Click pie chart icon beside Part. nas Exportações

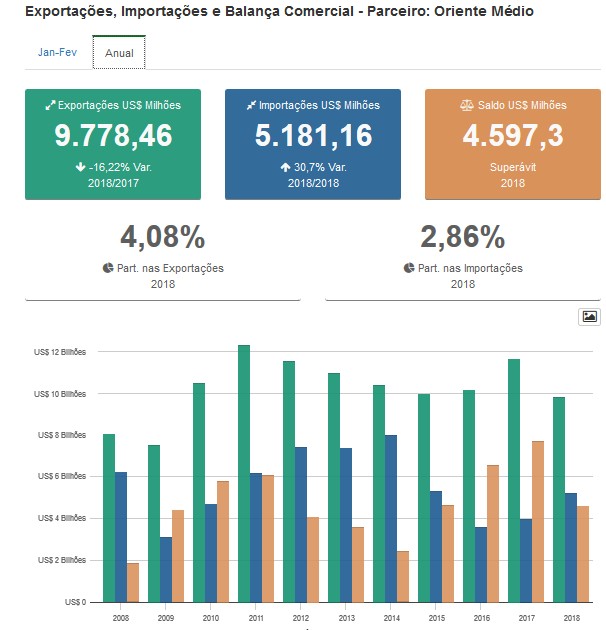coord(108,268)
